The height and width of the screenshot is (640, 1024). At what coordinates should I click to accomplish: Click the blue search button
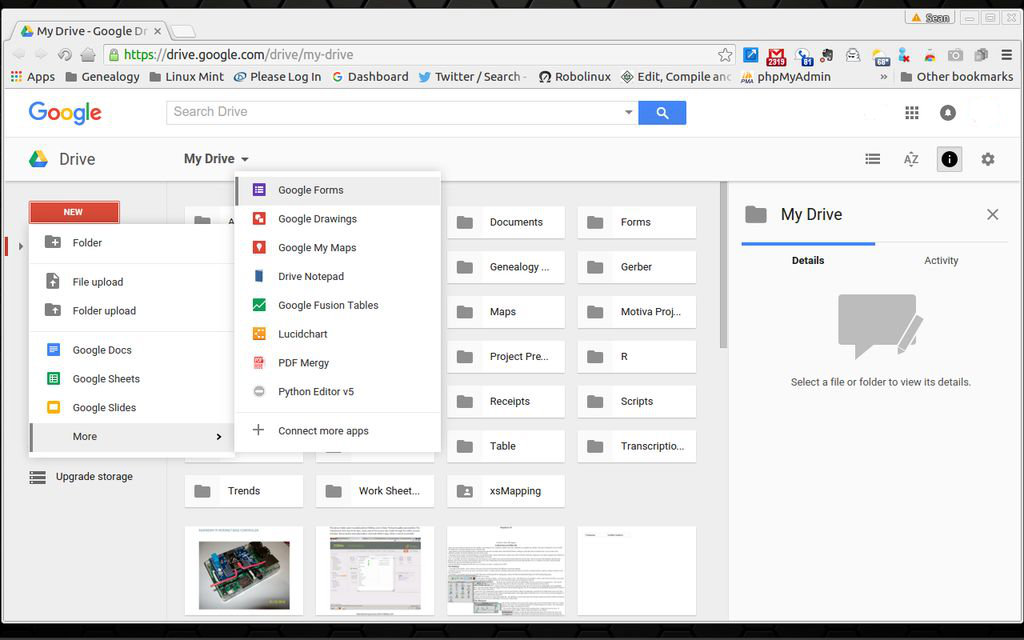coord(662,113)
